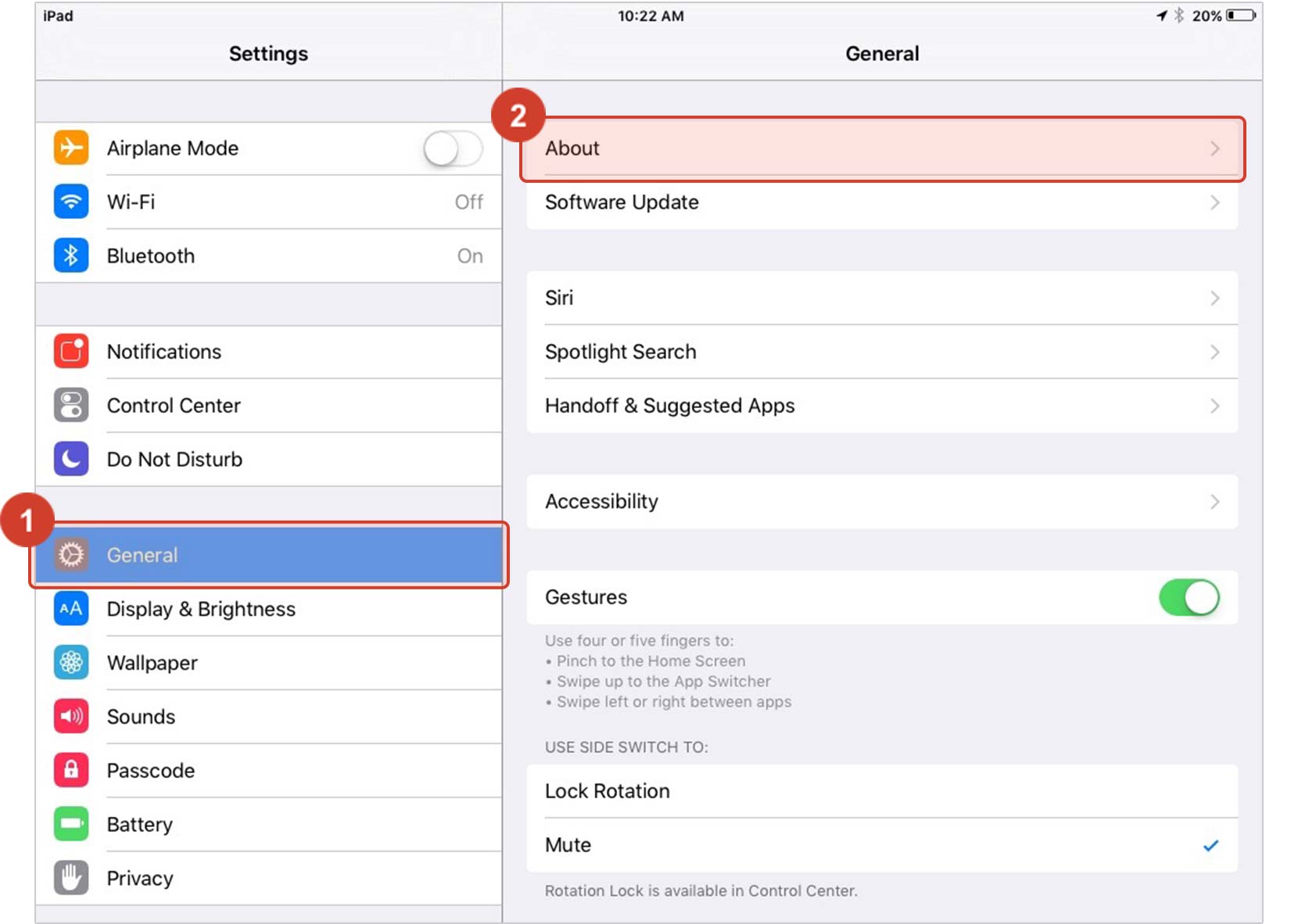Screen dimensions: 1298x924
Task: Click the Privacy hand icon
Action: pos(70,877)
